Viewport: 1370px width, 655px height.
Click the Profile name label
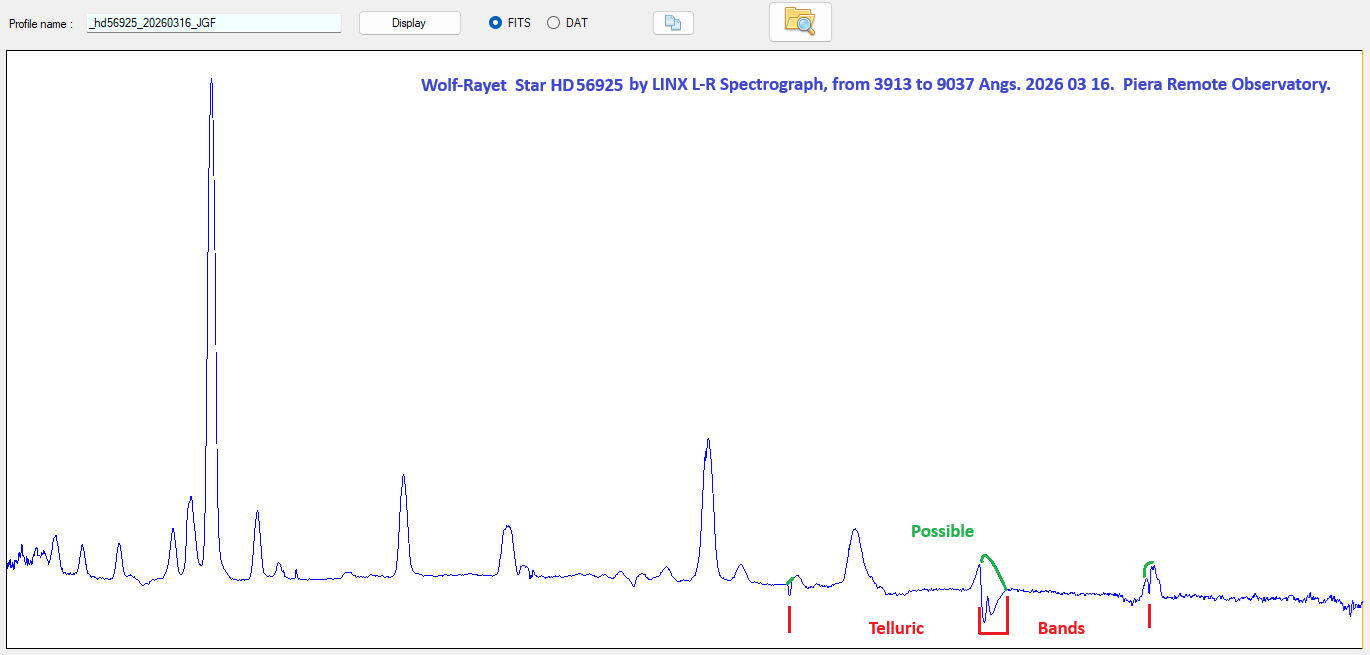40,24
